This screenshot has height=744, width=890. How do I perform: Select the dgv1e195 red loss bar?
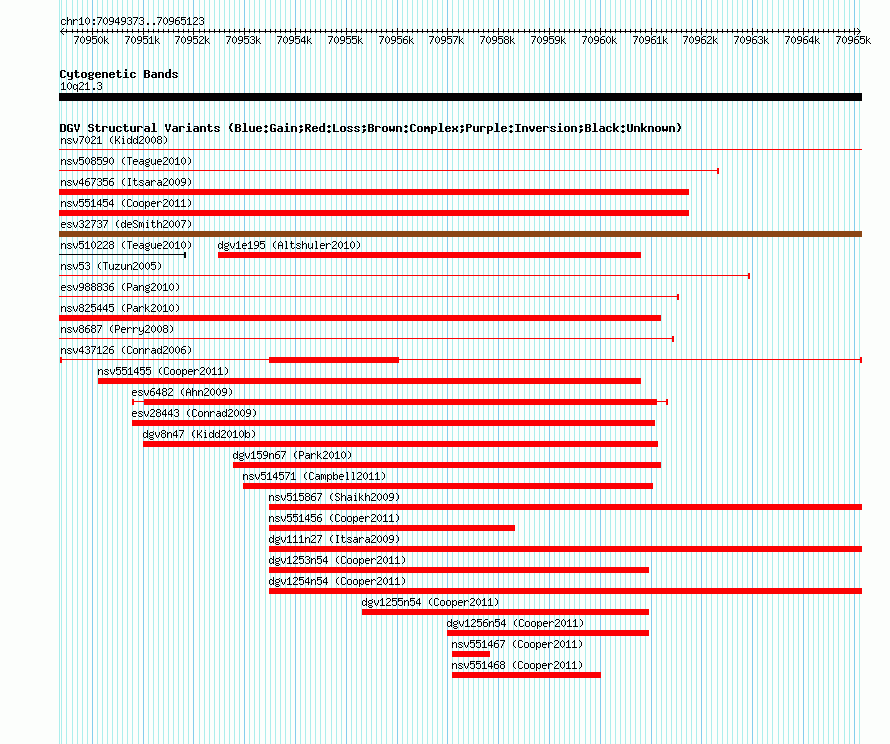pos(429,255)
